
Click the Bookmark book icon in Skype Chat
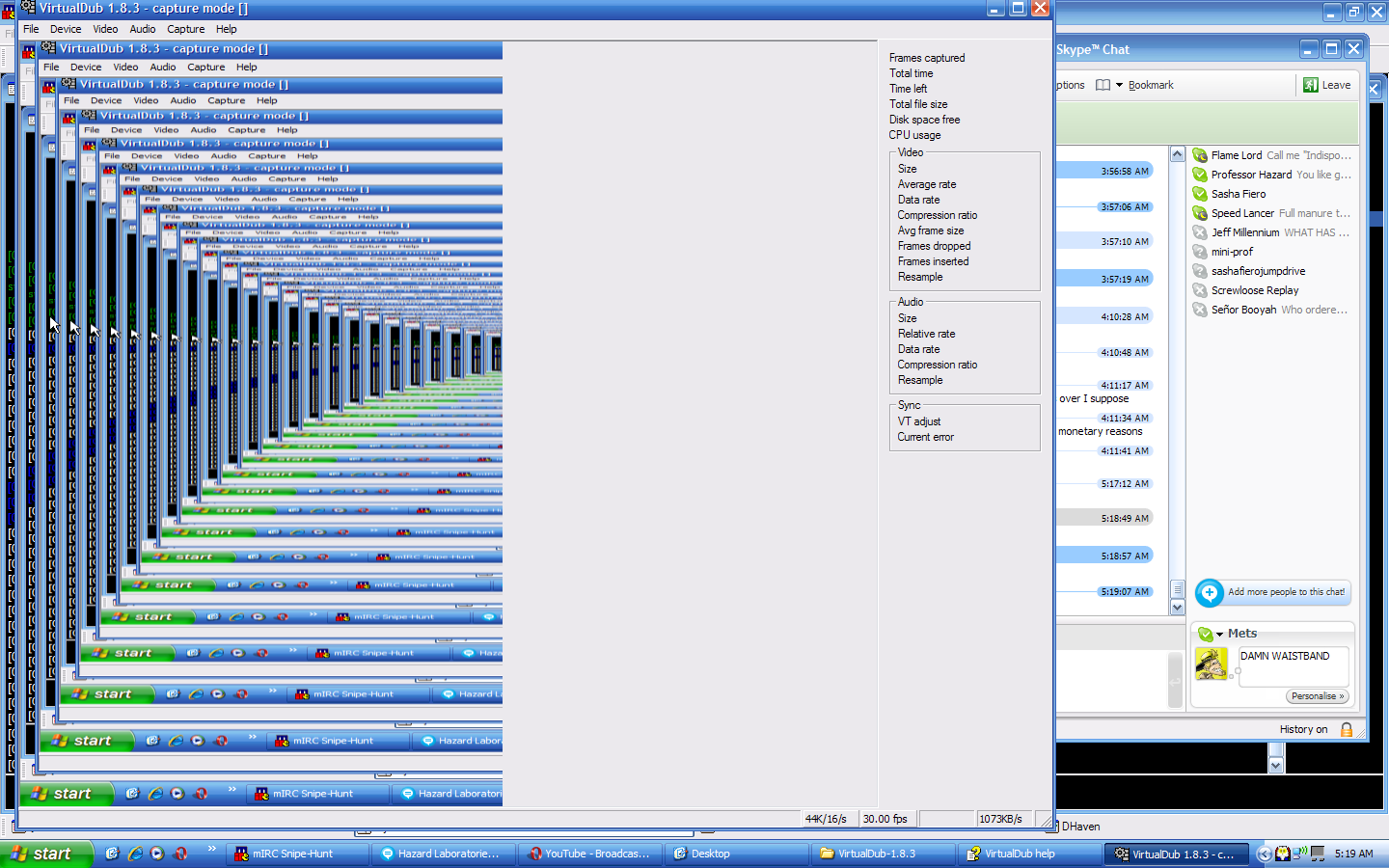point(1103,85)
